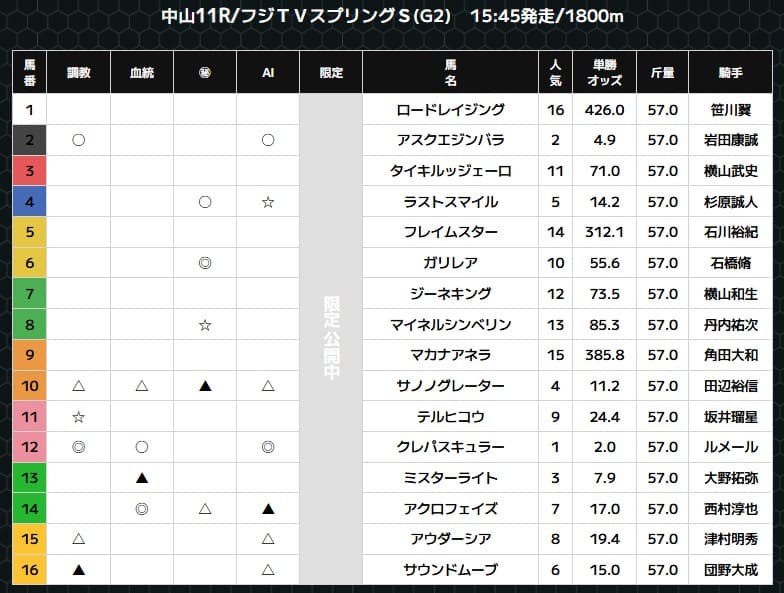The height and width of the screenshot is (593, 784).
Task: Click the blue number 4 horse cell
Action: pyautogui.click(x=30, y=202)
